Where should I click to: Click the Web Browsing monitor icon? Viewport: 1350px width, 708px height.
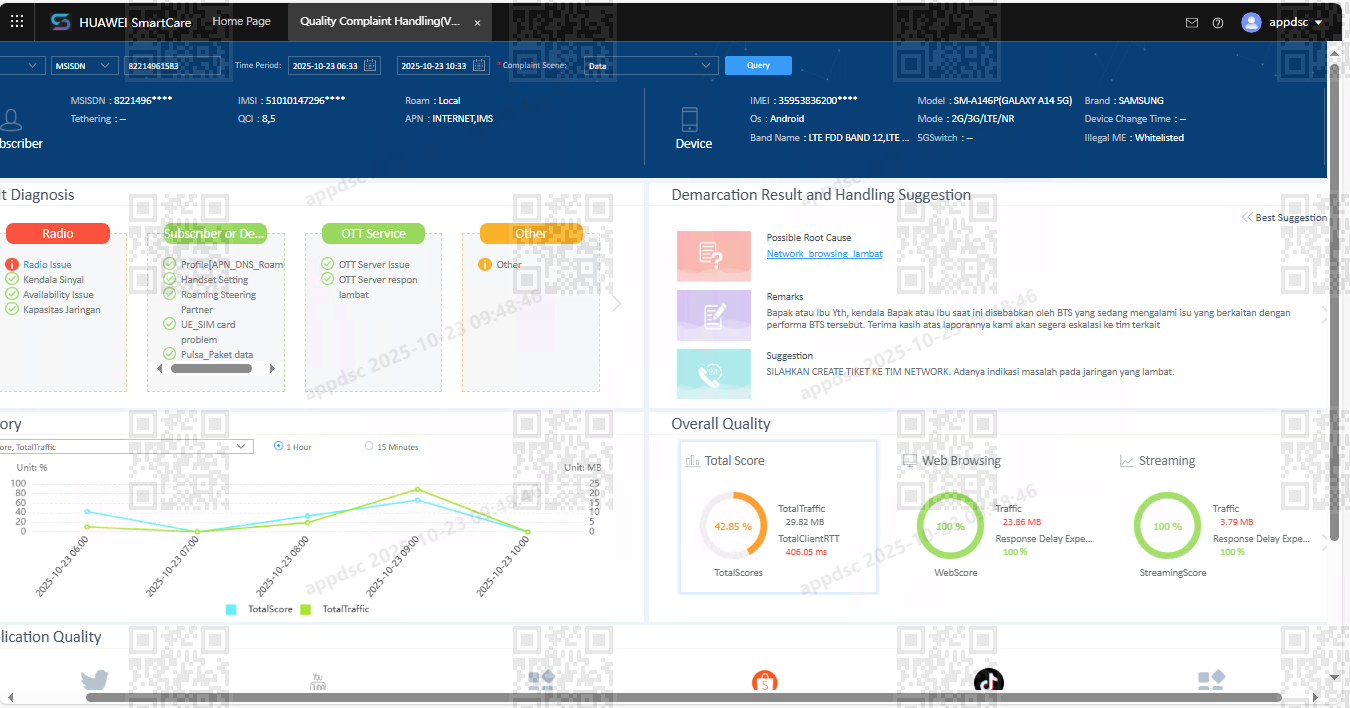909,461
